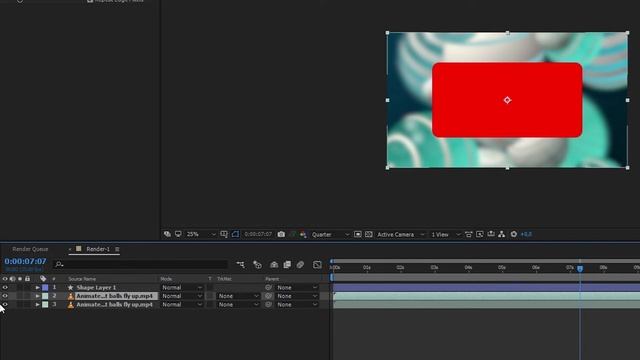640x360 pixels.
Task: Click layer 2 label color swatch
Action: tap(45, 296)
